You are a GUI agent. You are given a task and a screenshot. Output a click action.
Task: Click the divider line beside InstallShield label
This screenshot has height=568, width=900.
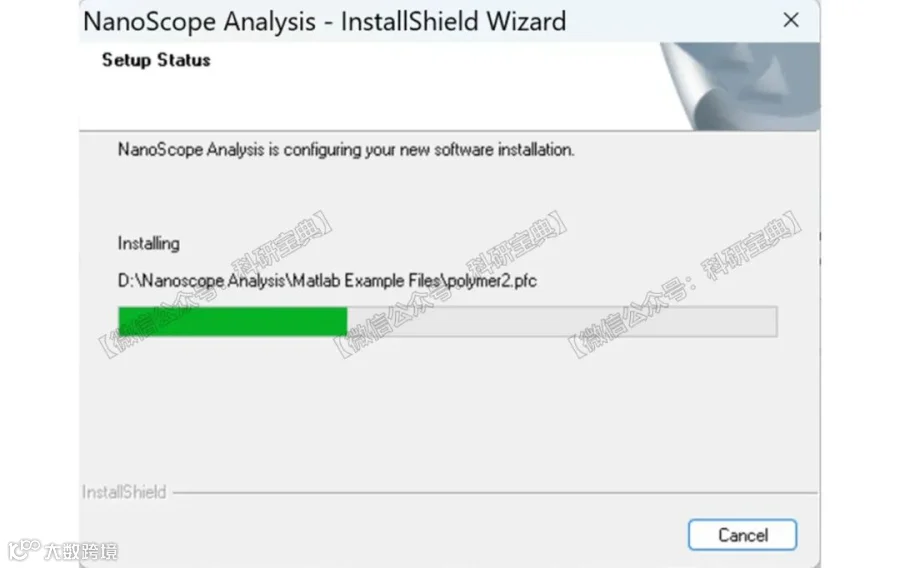pyautogui.click(x=495, y=492)
